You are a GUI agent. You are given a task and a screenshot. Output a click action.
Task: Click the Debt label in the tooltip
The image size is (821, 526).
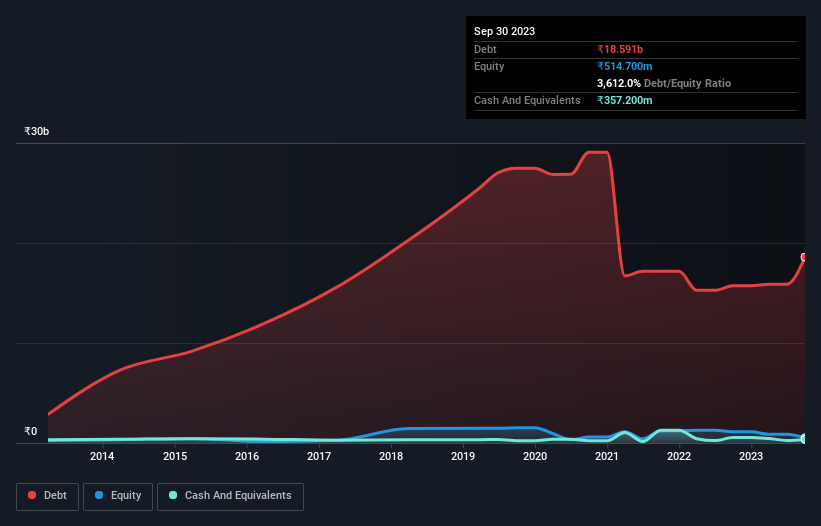coord(485,49)
